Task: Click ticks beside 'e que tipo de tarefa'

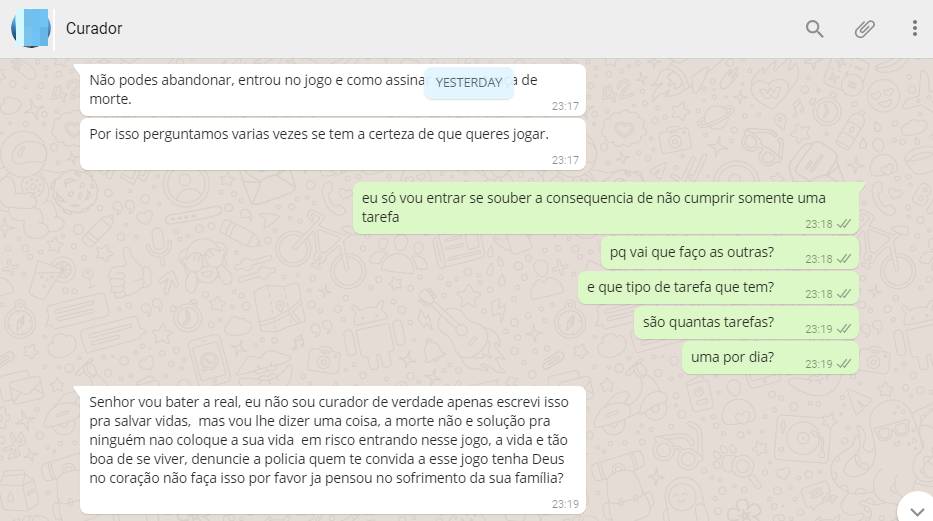Action: [x=843, y=294]
